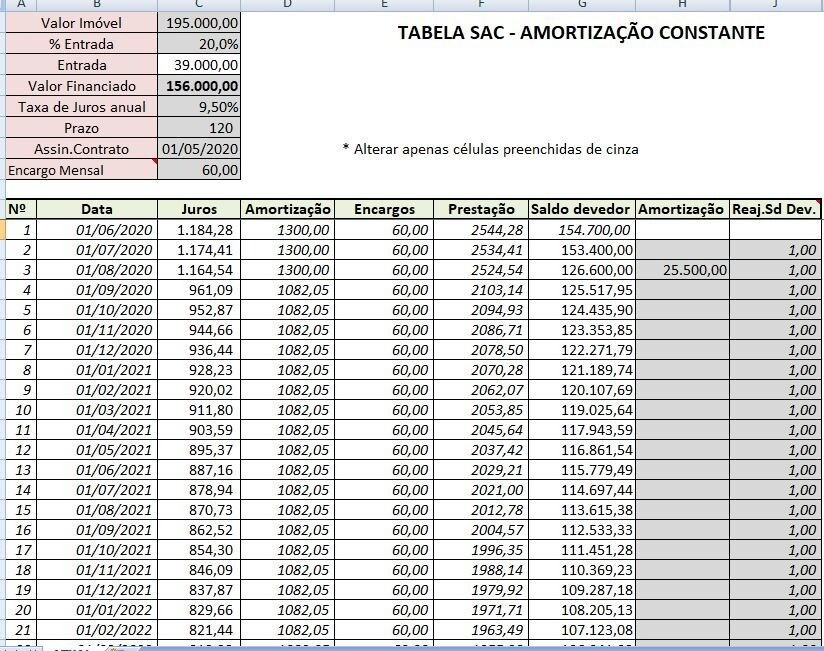824x651 pixels.
Task: Select the Taxa de Juros anual 9,50% cell
Action: tap(199, 107)
